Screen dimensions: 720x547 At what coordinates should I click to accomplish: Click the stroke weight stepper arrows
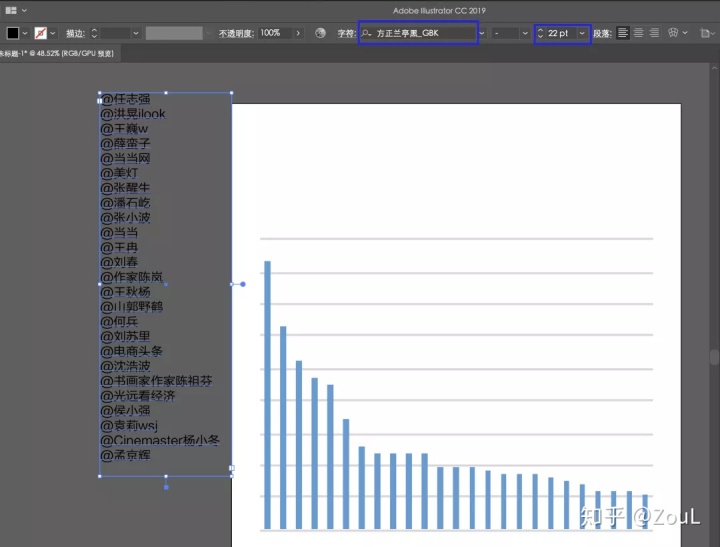(94, 33)
